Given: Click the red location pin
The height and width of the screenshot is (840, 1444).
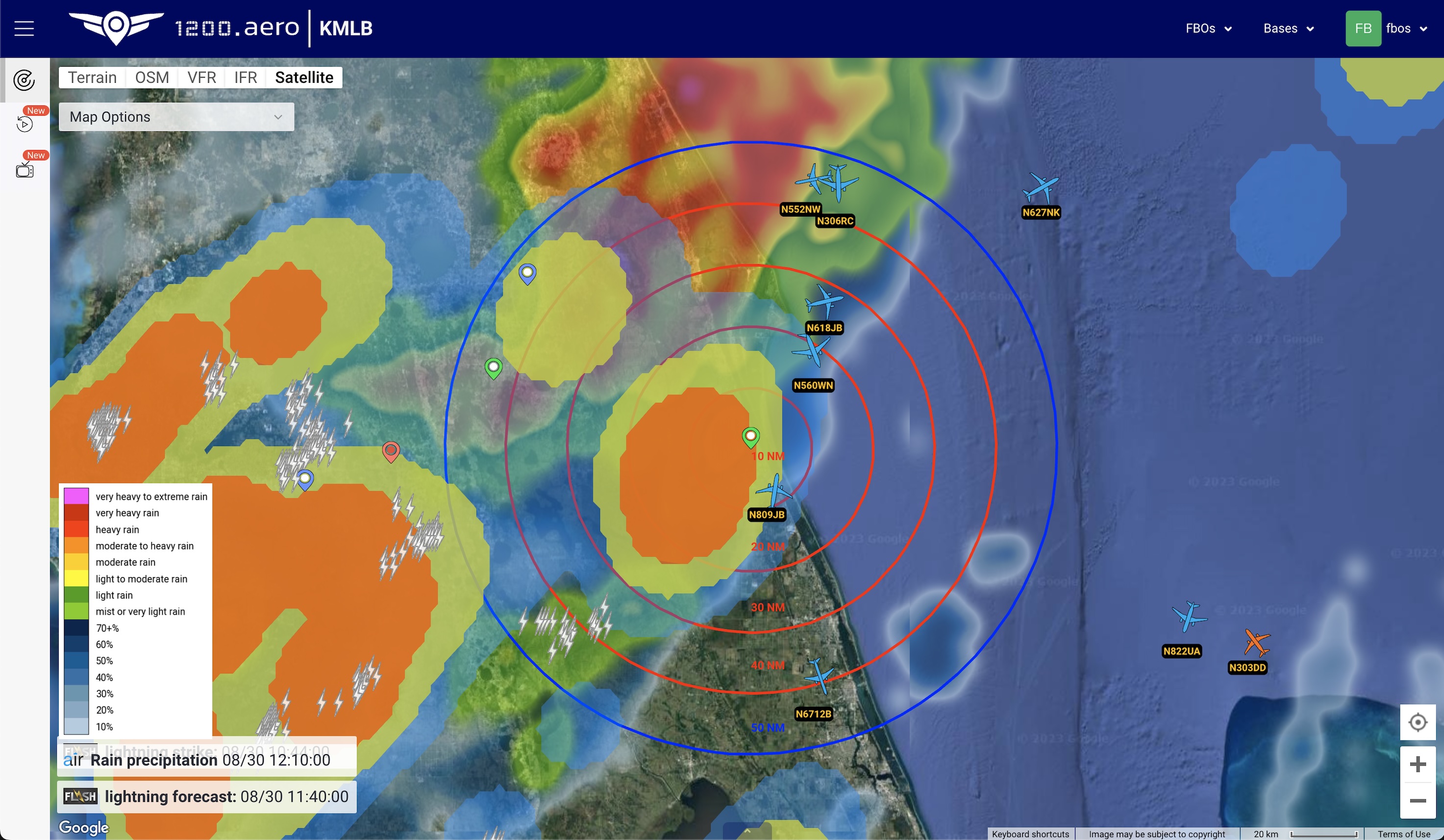Looking at the screenshot, I should 391,452.
